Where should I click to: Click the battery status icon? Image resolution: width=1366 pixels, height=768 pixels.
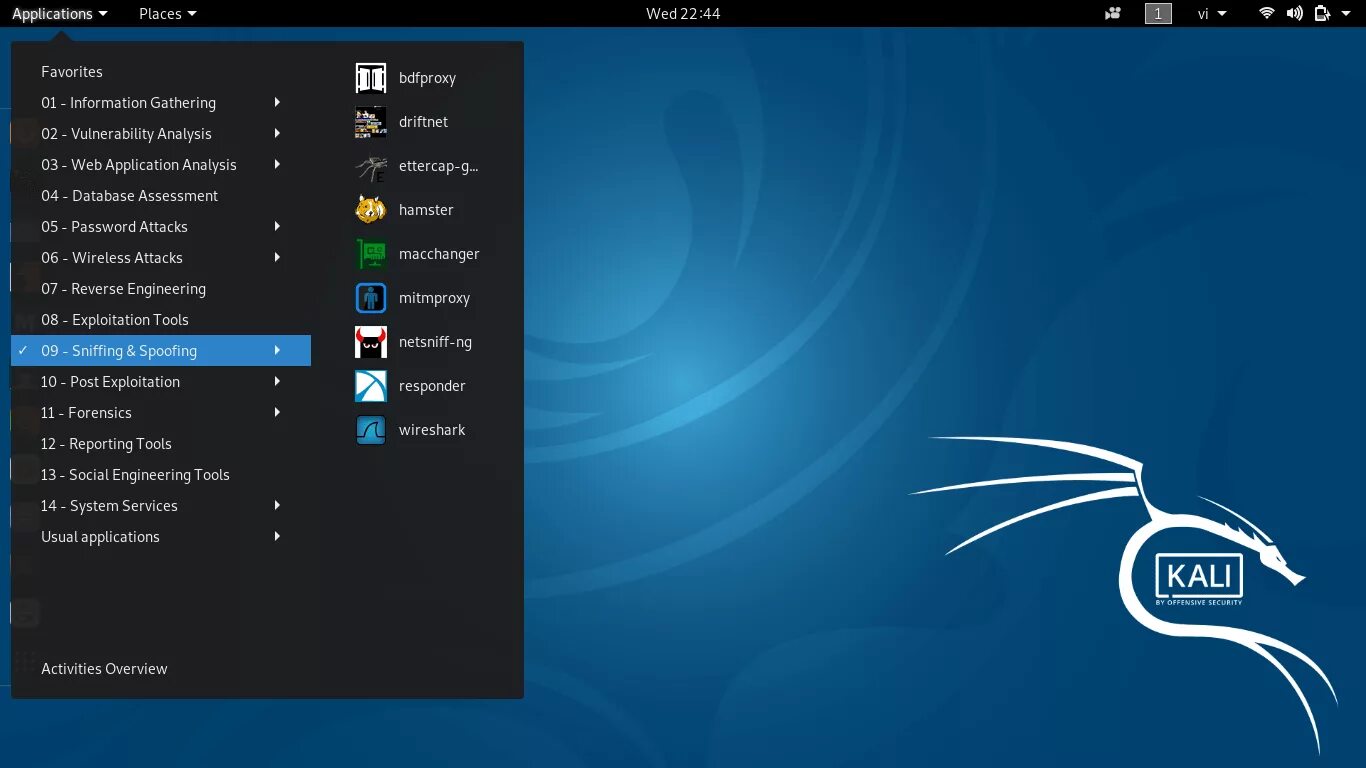pyautogui.click(x=1322, y=13)
